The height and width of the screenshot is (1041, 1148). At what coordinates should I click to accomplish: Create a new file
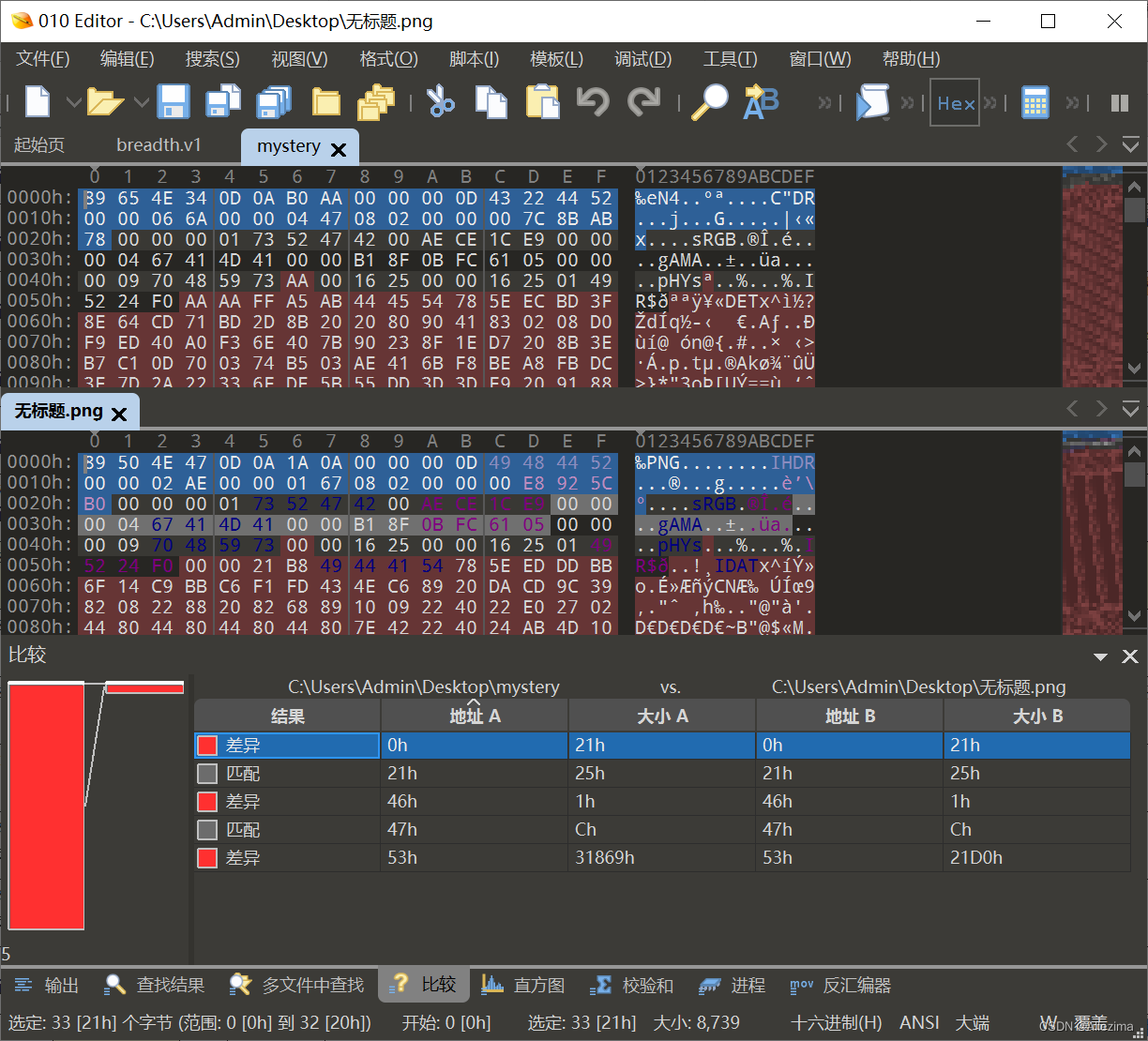click(x=36, y=101)
